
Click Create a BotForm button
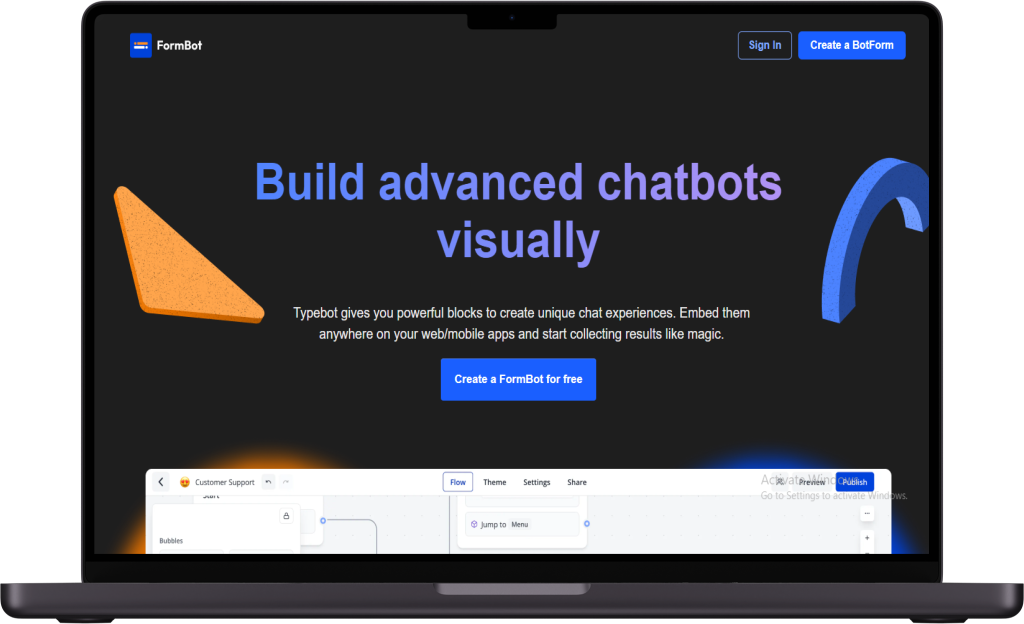tap(852, 45)
